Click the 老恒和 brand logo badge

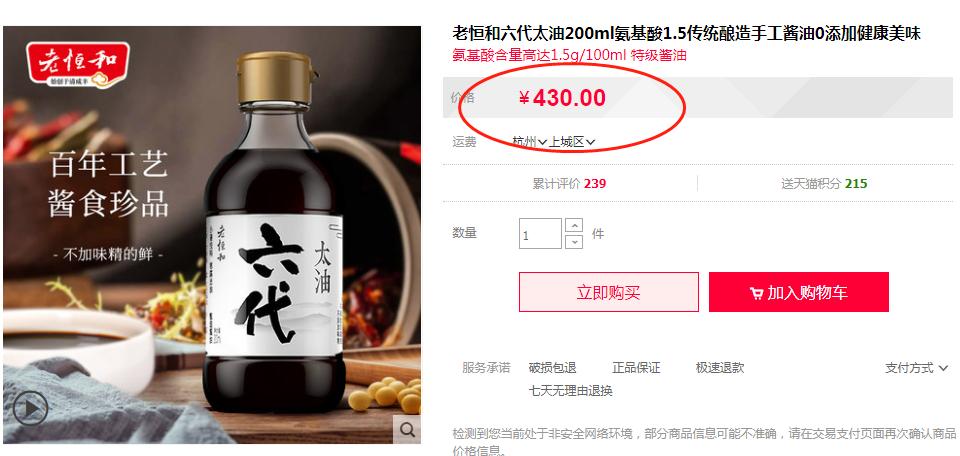coord(77,65)
